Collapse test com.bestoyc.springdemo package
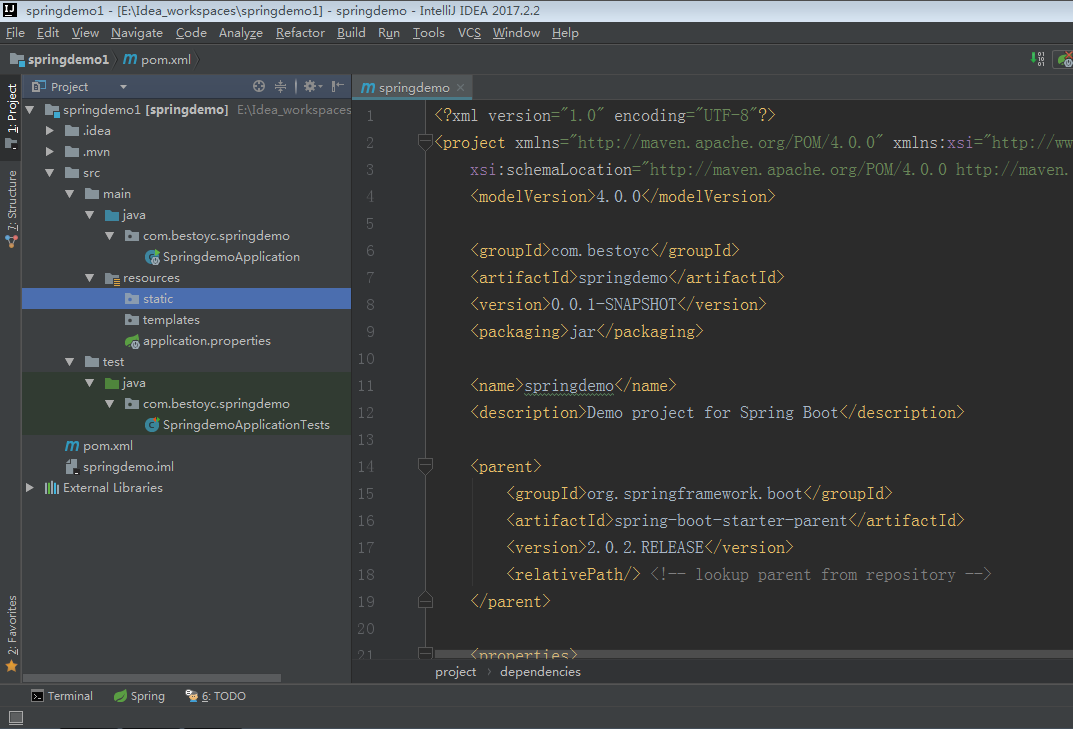This screenshot has height=729, width=1073. click(109, 404)
